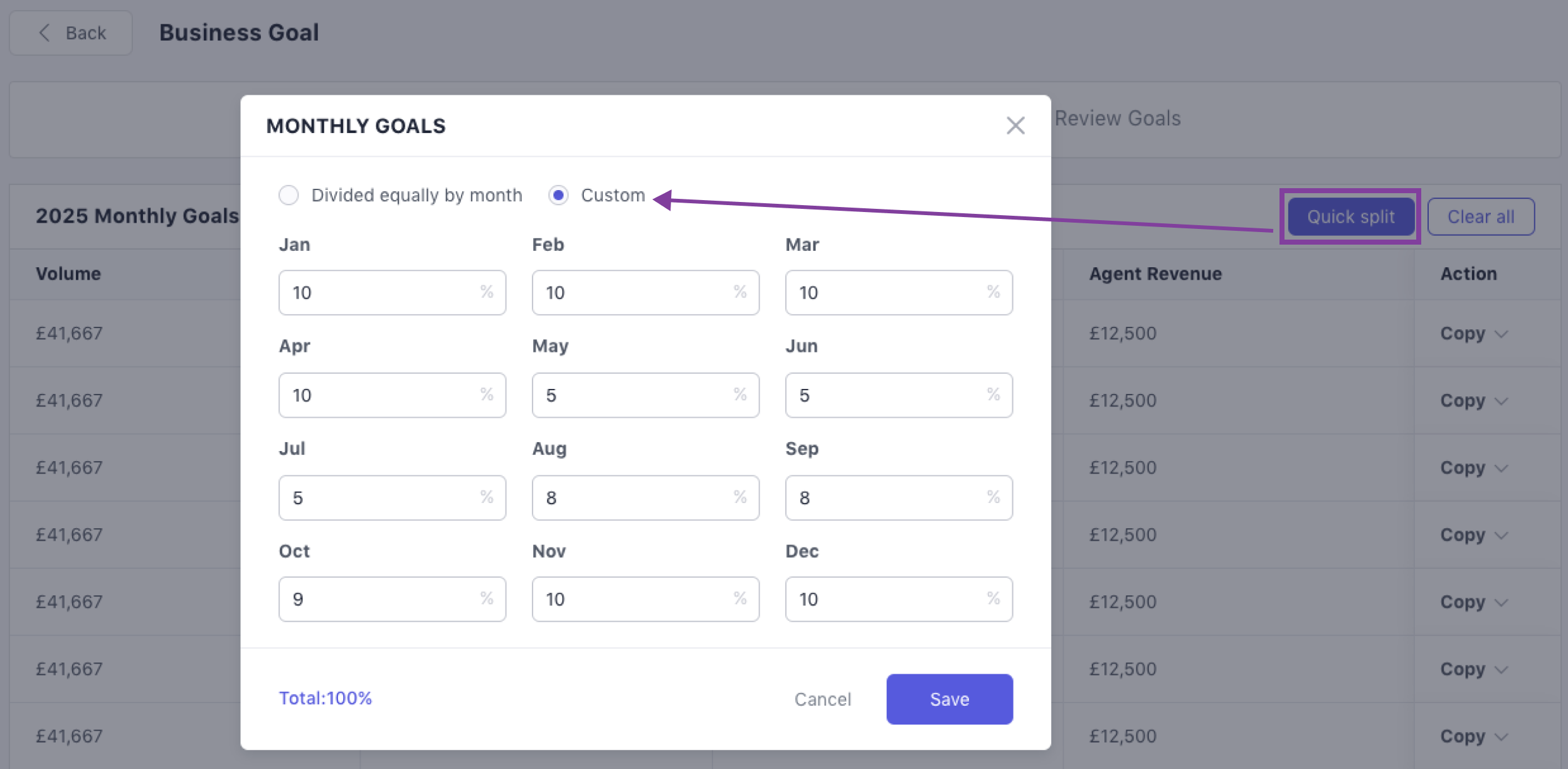Click the Sep percentage field
Screen dimensions: 1568x769
[889, 497]
